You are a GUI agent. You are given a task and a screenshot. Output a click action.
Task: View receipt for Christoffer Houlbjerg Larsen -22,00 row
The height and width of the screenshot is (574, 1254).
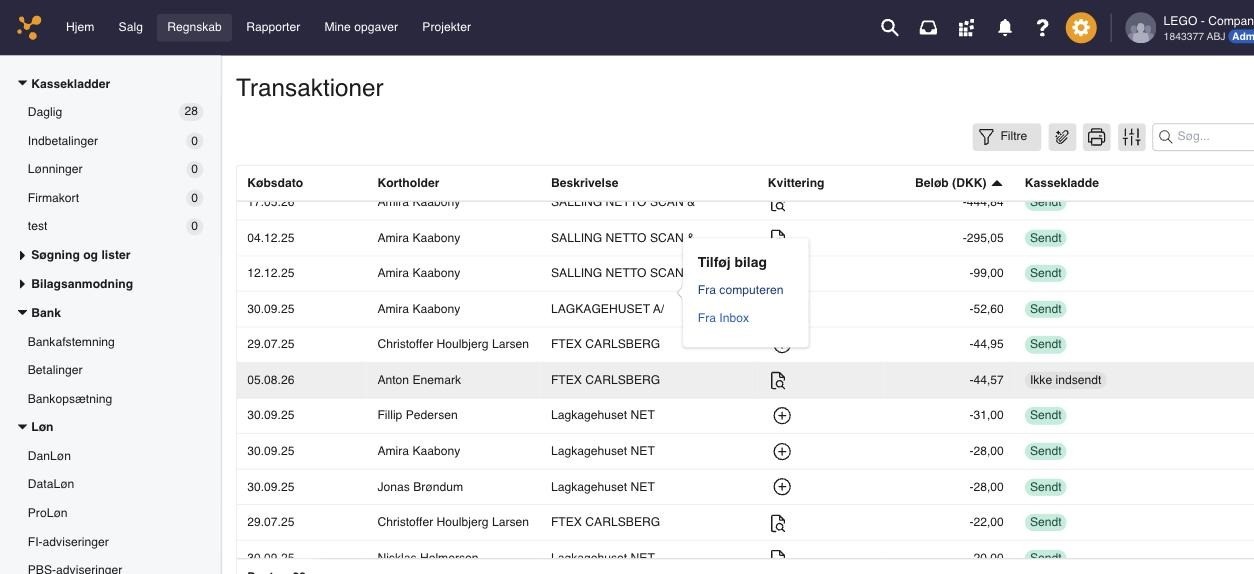point(778,523)
